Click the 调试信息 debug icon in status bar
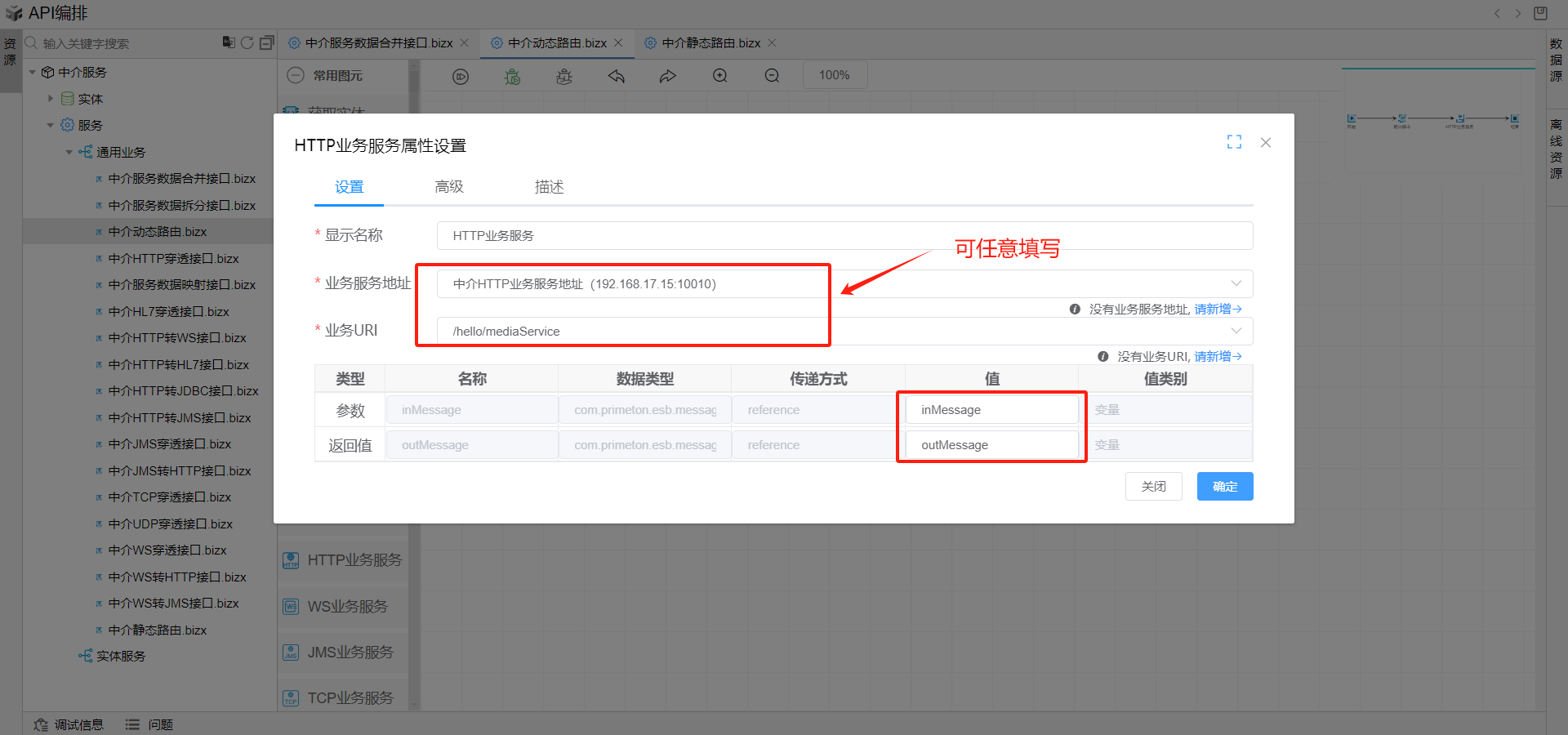Screen dimensions: 1568x735 click(41, 724)
